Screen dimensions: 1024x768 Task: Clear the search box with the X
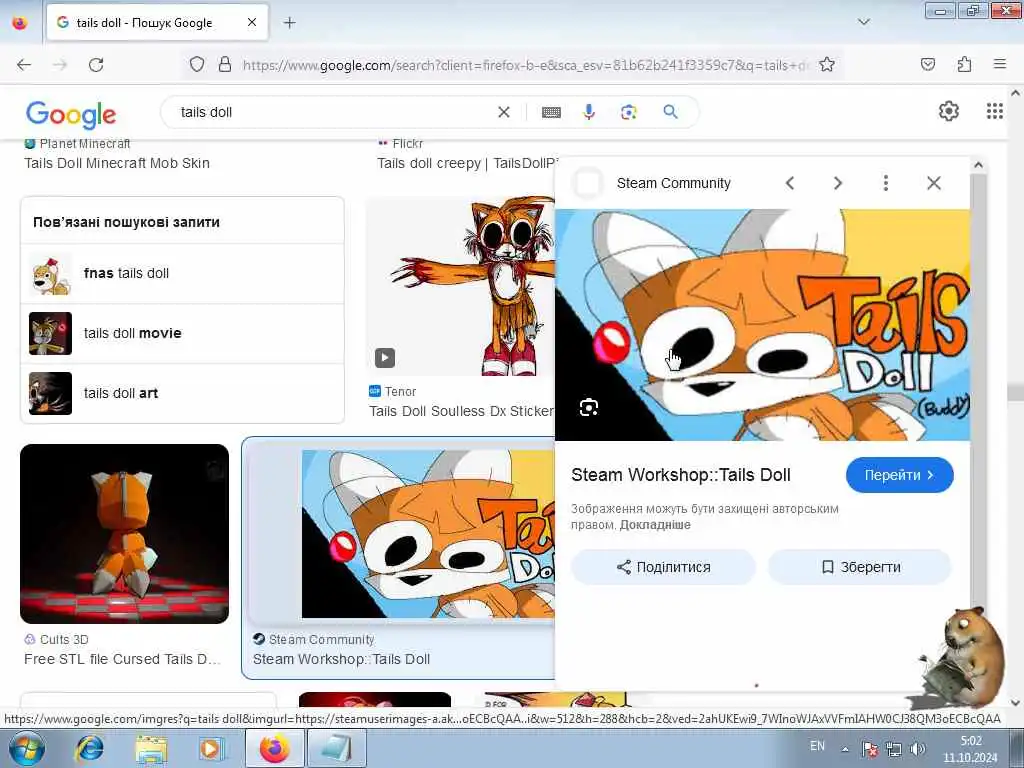click(x=504, y=112)
